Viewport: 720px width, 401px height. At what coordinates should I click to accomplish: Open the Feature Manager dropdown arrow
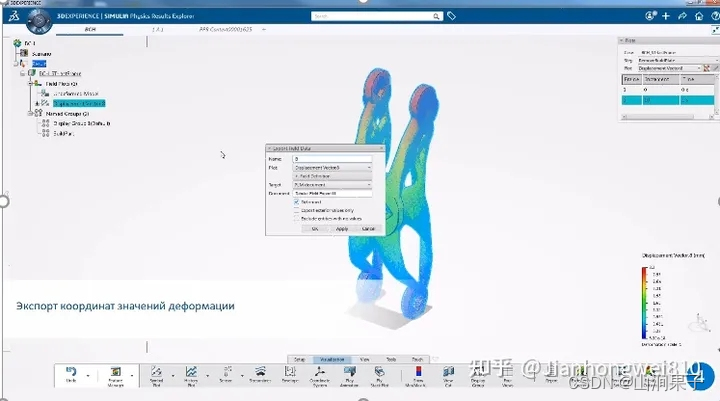coord(132,376)
